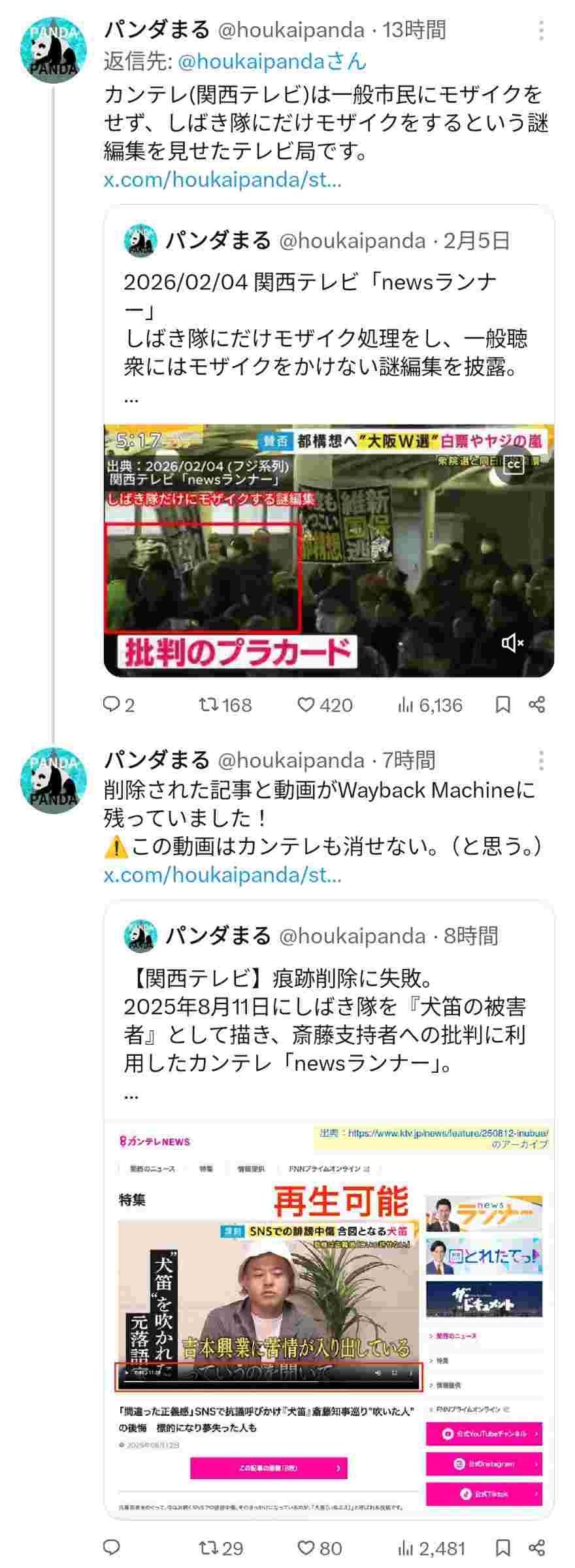Bookmark the first tweet
Viewport: 575px width, 1568px height.
tap(502, 704)
